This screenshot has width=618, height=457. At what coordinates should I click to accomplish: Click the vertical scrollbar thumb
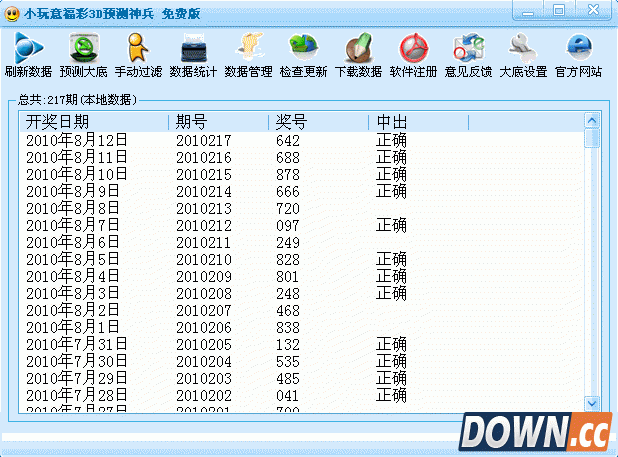click(x=592, y=138)
